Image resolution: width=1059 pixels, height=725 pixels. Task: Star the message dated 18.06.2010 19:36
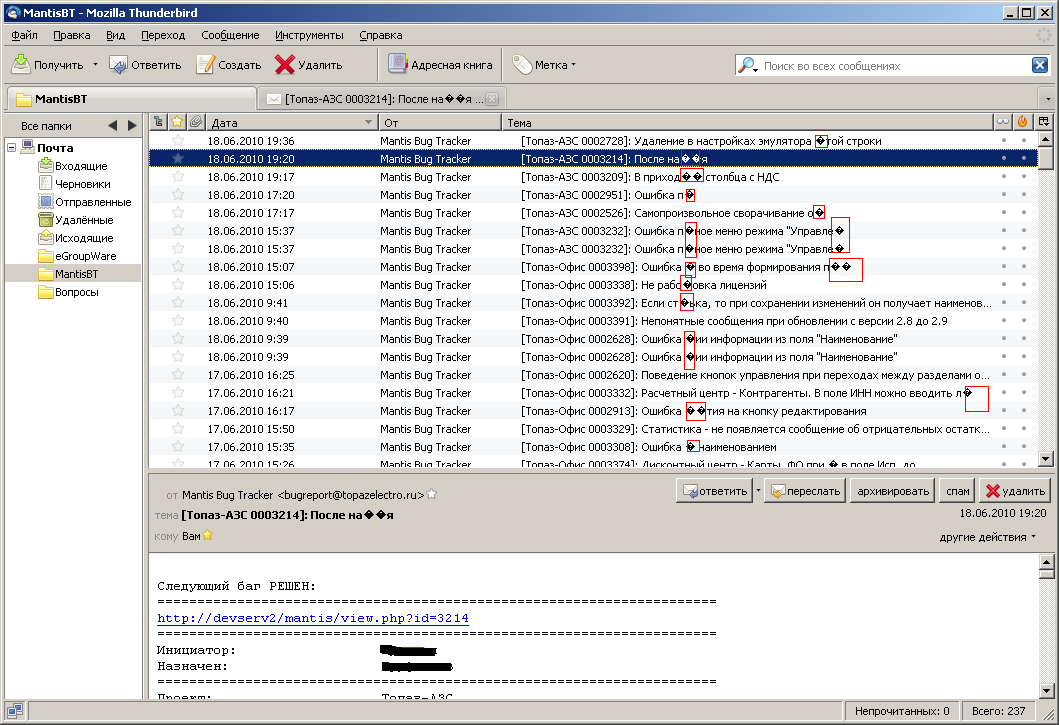[x=178, y=141]
